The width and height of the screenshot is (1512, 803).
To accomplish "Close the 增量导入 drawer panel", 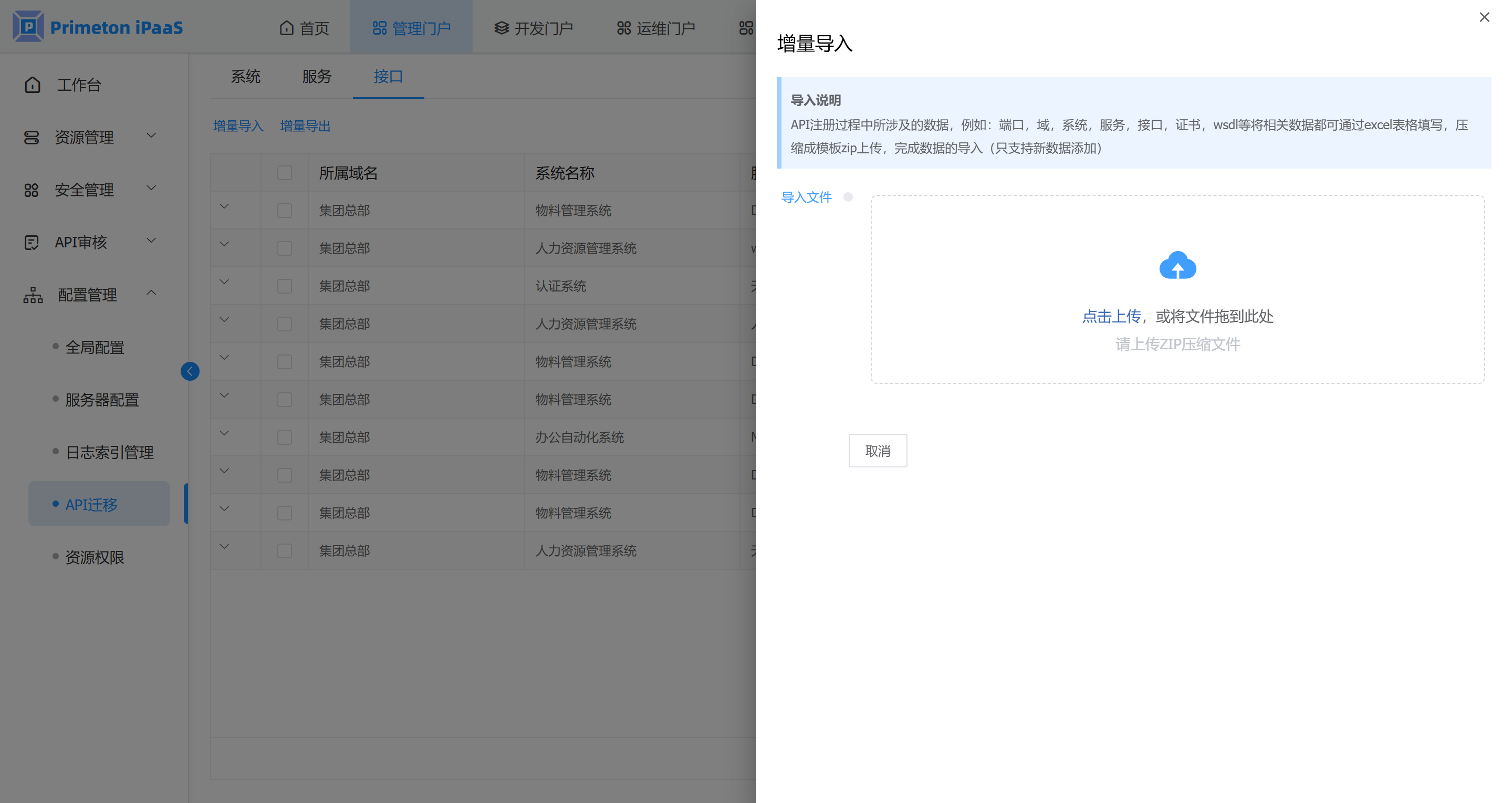I will click(x=1484, y=17).
